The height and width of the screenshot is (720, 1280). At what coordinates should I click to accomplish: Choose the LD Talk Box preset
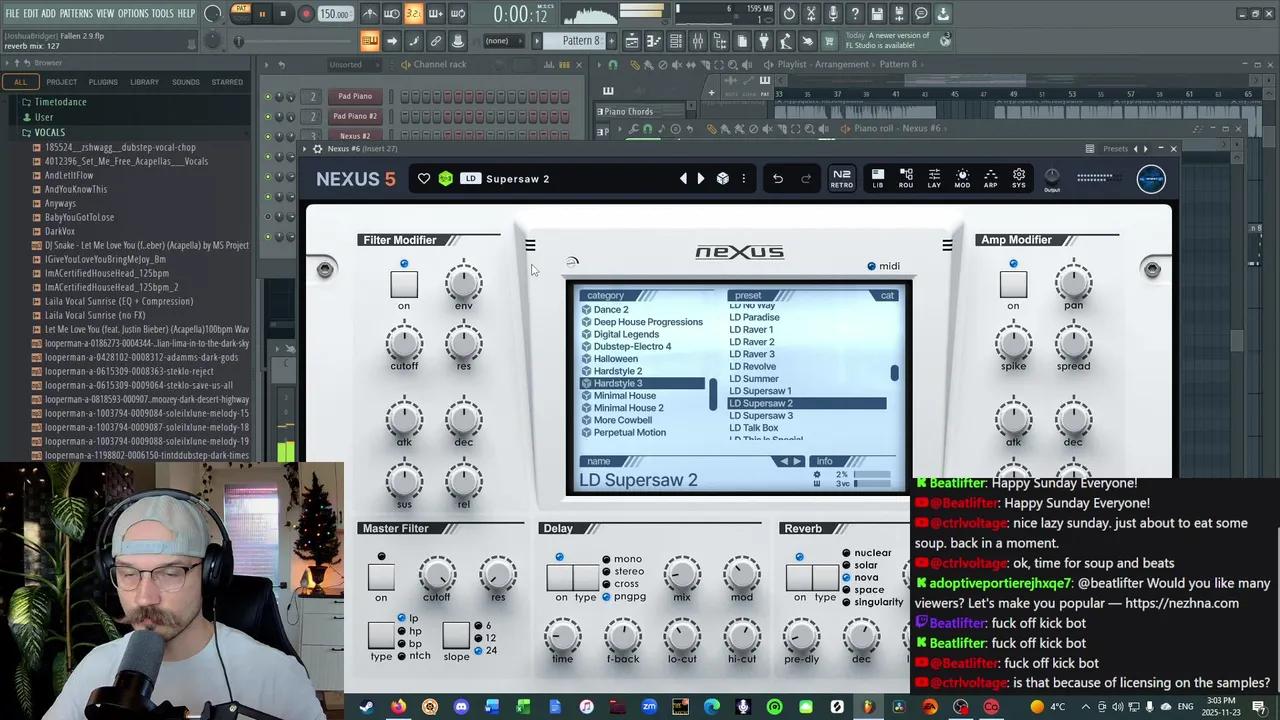point(753,428)
